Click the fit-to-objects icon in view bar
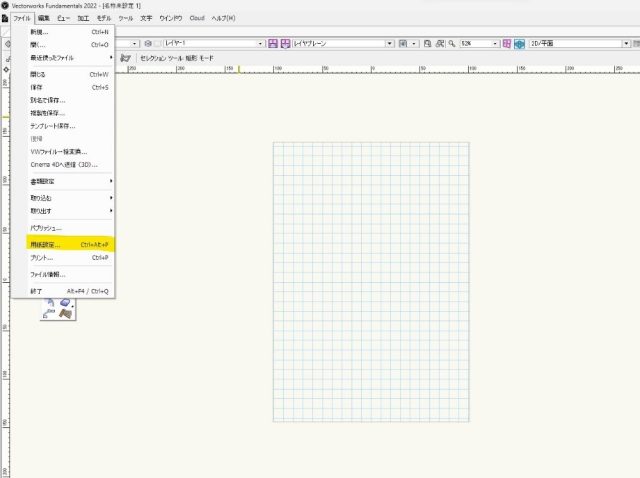640x478 pixels. coord(437,44)
